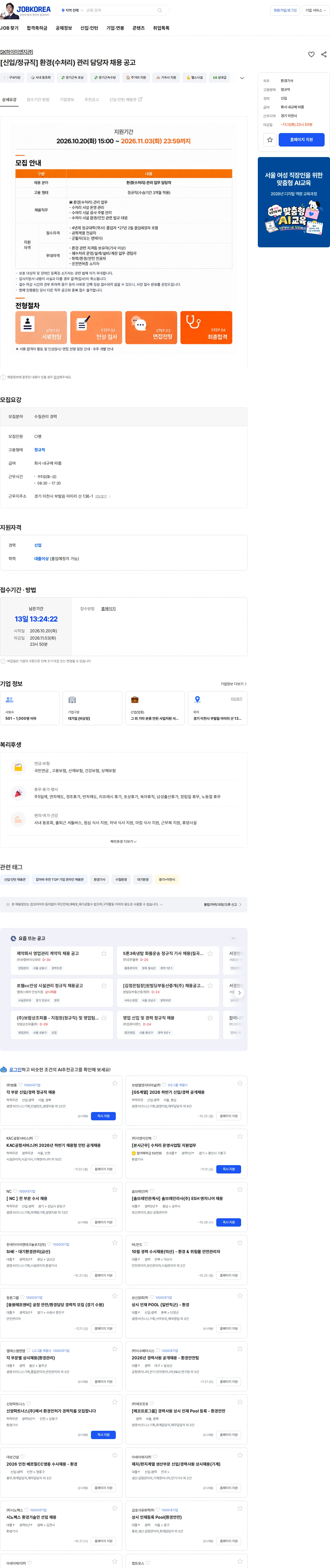The image size is (330, 1568).
Task: Expand the copyright notice chevron
Action: (161, 904)
